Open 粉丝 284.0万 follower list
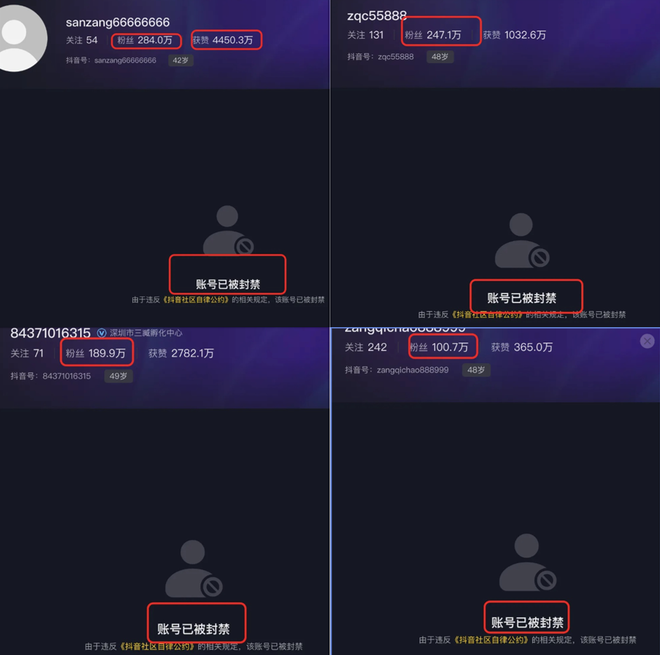This screenshot has width=660, height=655. click(x=145, y=40)
